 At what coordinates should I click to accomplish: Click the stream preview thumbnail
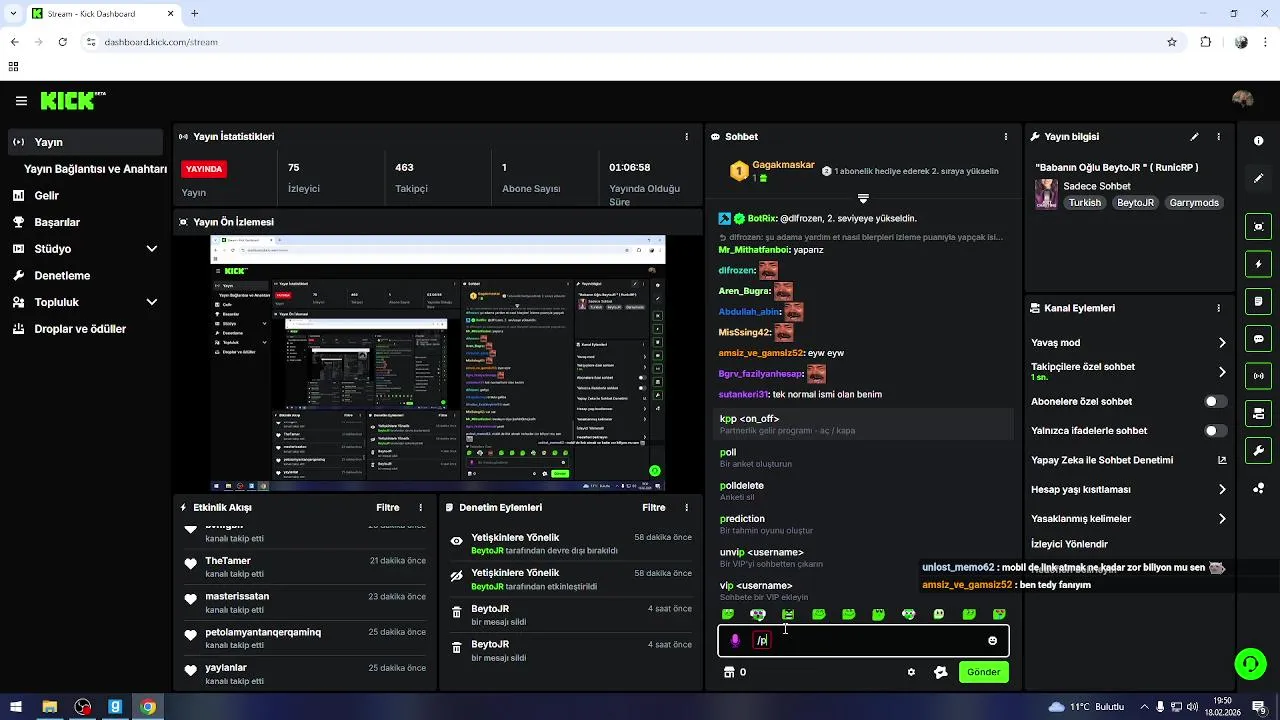click(437, 363)
